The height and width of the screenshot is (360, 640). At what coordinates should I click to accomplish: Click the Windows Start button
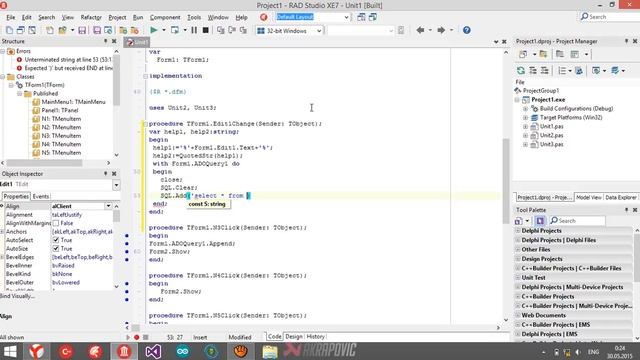pyautogui.click(x=10, y=351)
